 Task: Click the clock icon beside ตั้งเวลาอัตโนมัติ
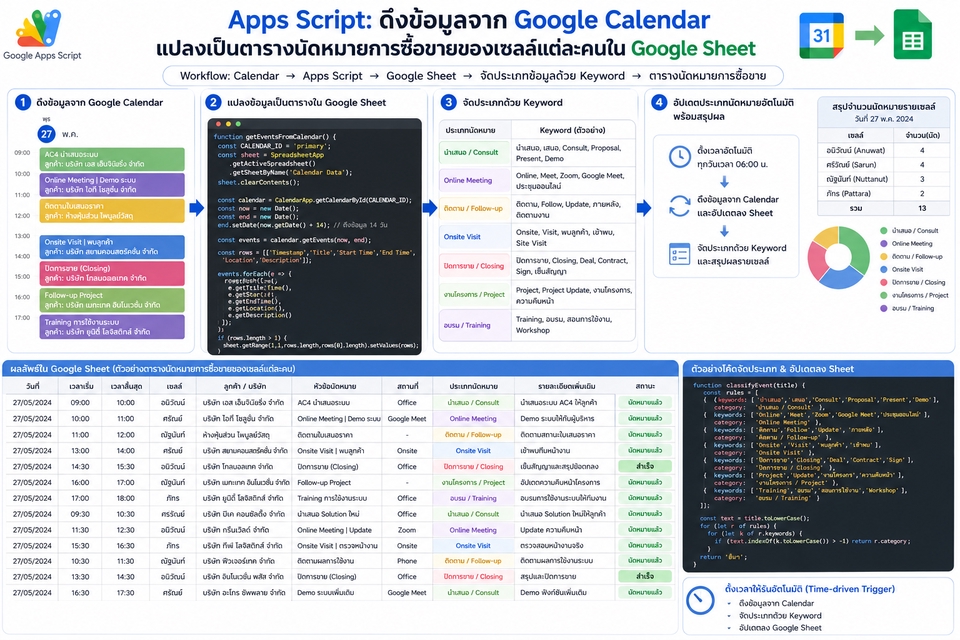(679, 157)
